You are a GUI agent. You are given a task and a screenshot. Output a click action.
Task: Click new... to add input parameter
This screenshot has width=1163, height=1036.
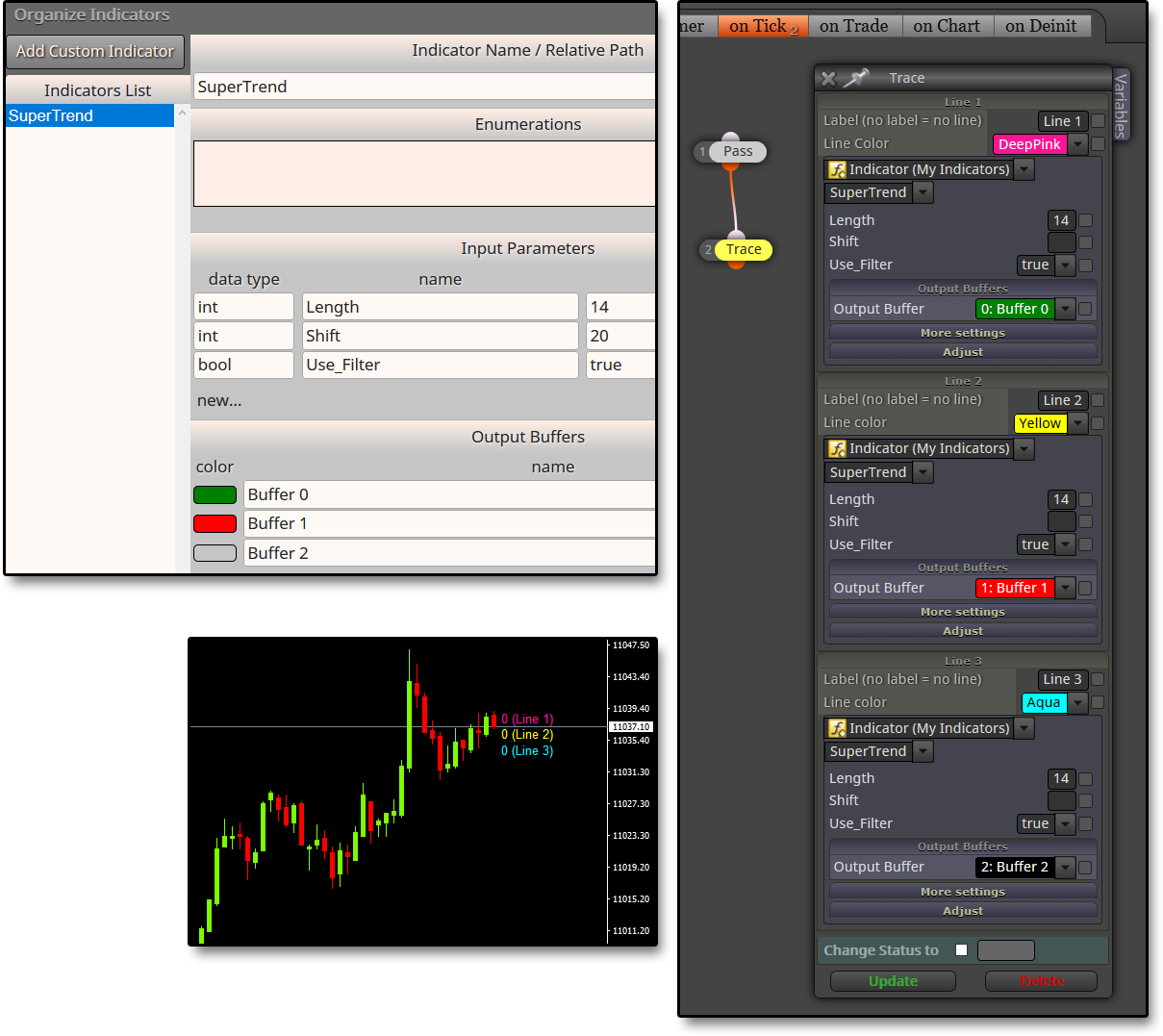point(219,401)
